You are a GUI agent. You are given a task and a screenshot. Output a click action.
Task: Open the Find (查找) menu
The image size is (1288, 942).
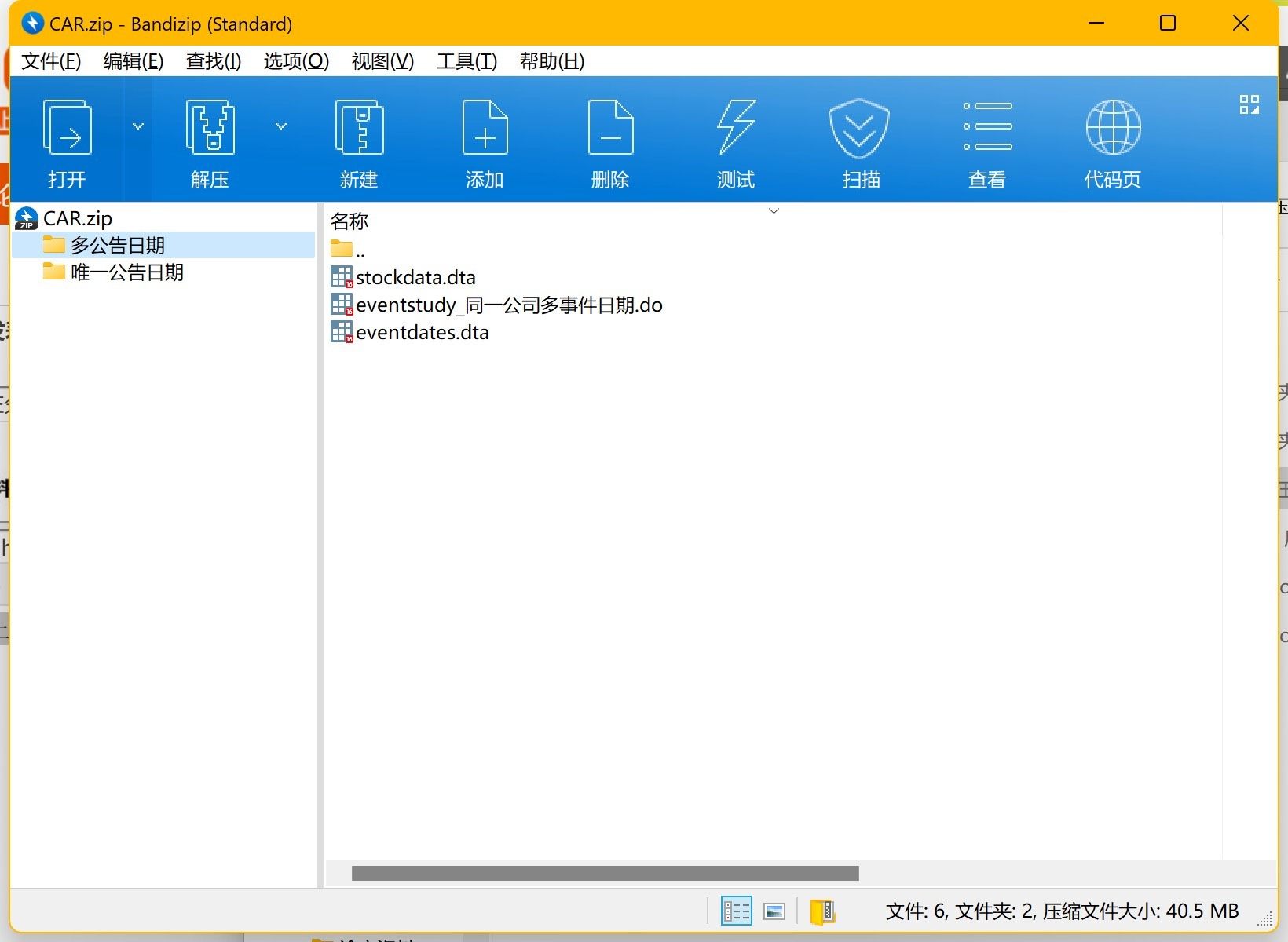coord(214,61)
